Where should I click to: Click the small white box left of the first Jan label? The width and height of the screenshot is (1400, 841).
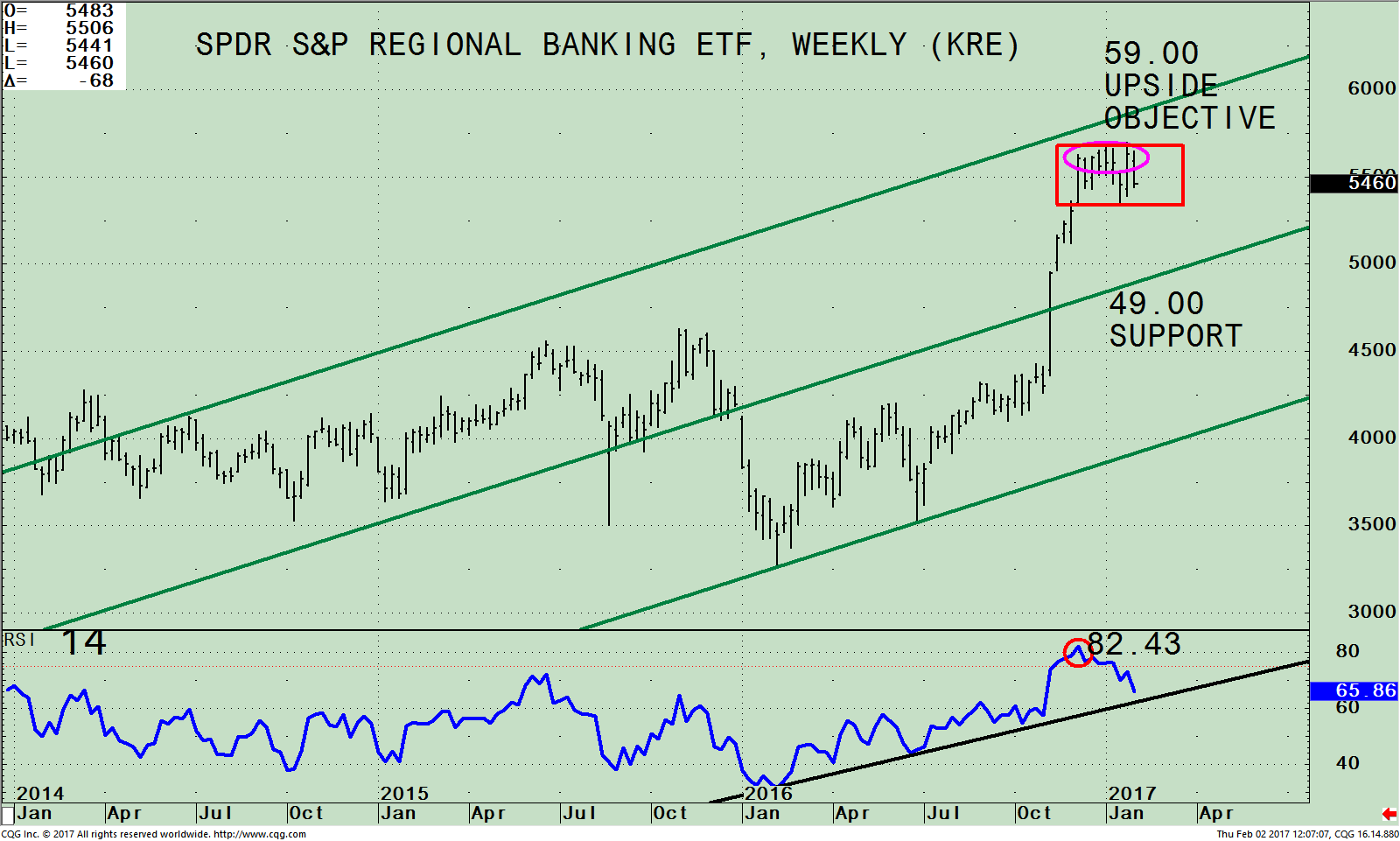(8, 816)
